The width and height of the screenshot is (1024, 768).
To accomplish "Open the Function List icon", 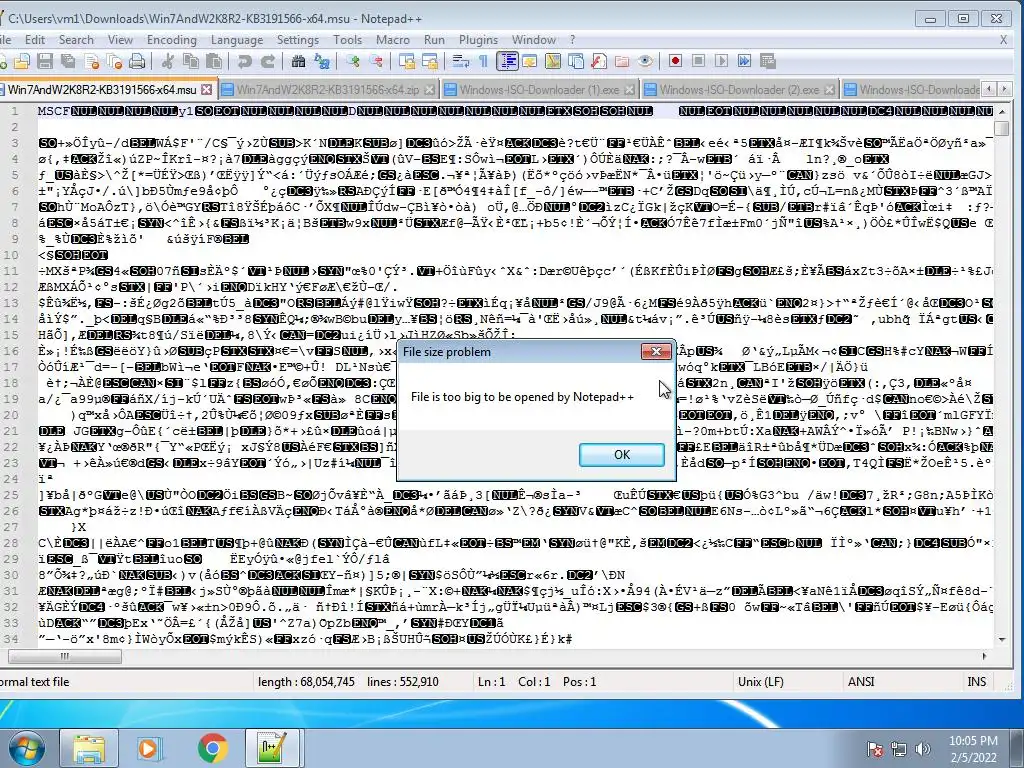I will pyautogui.click(x=599, y=61).
